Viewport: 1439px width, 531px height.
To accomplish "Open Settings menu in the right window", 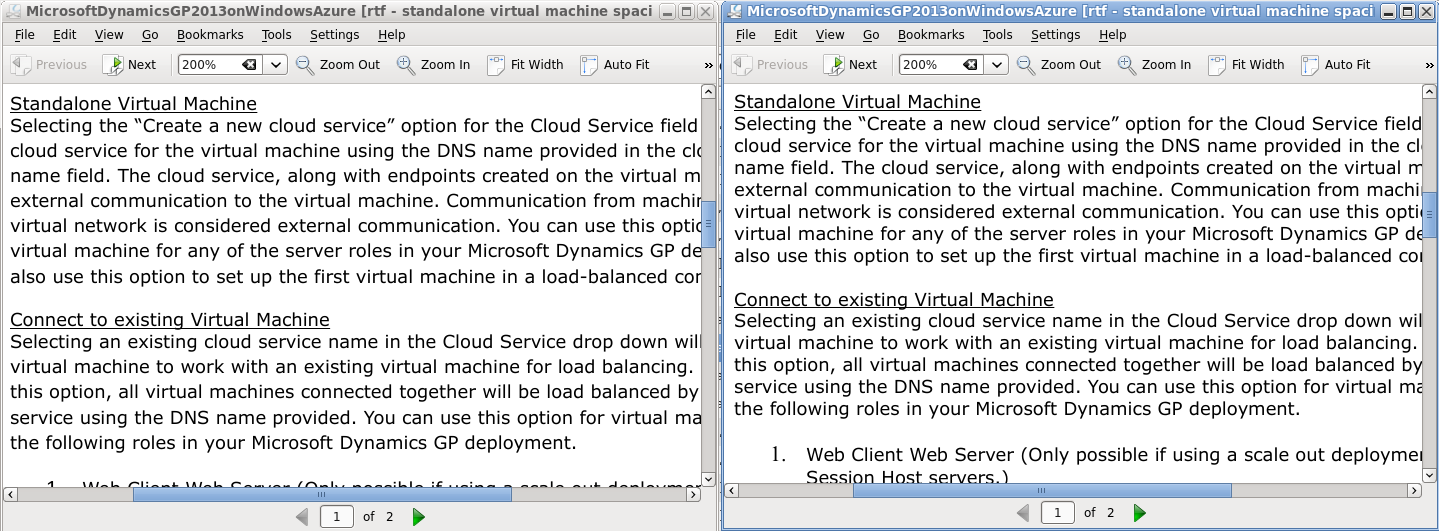I will [x=1055, y=34].
